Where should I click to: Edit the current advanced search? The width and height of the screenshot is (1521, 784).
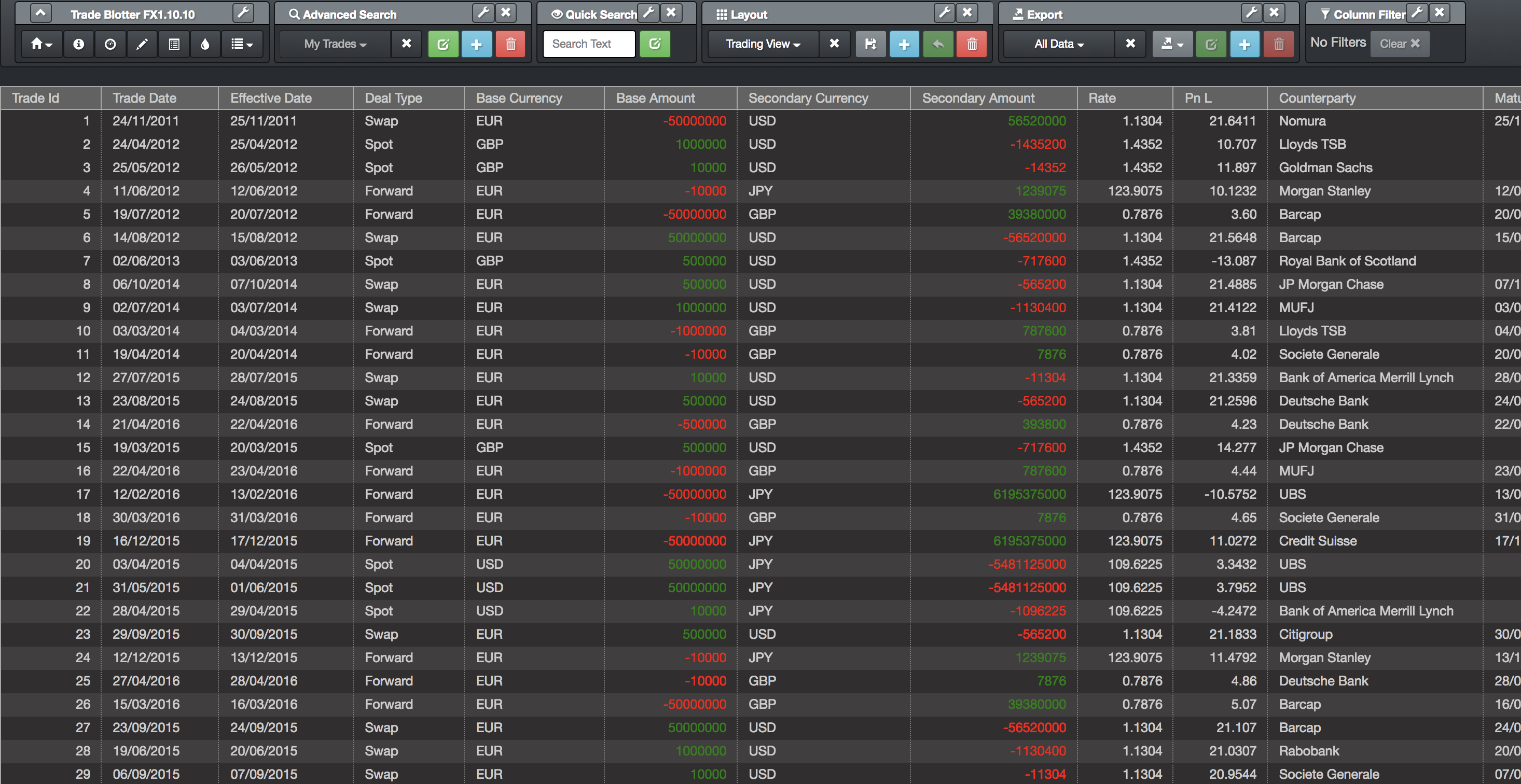(x=444, y=44)
